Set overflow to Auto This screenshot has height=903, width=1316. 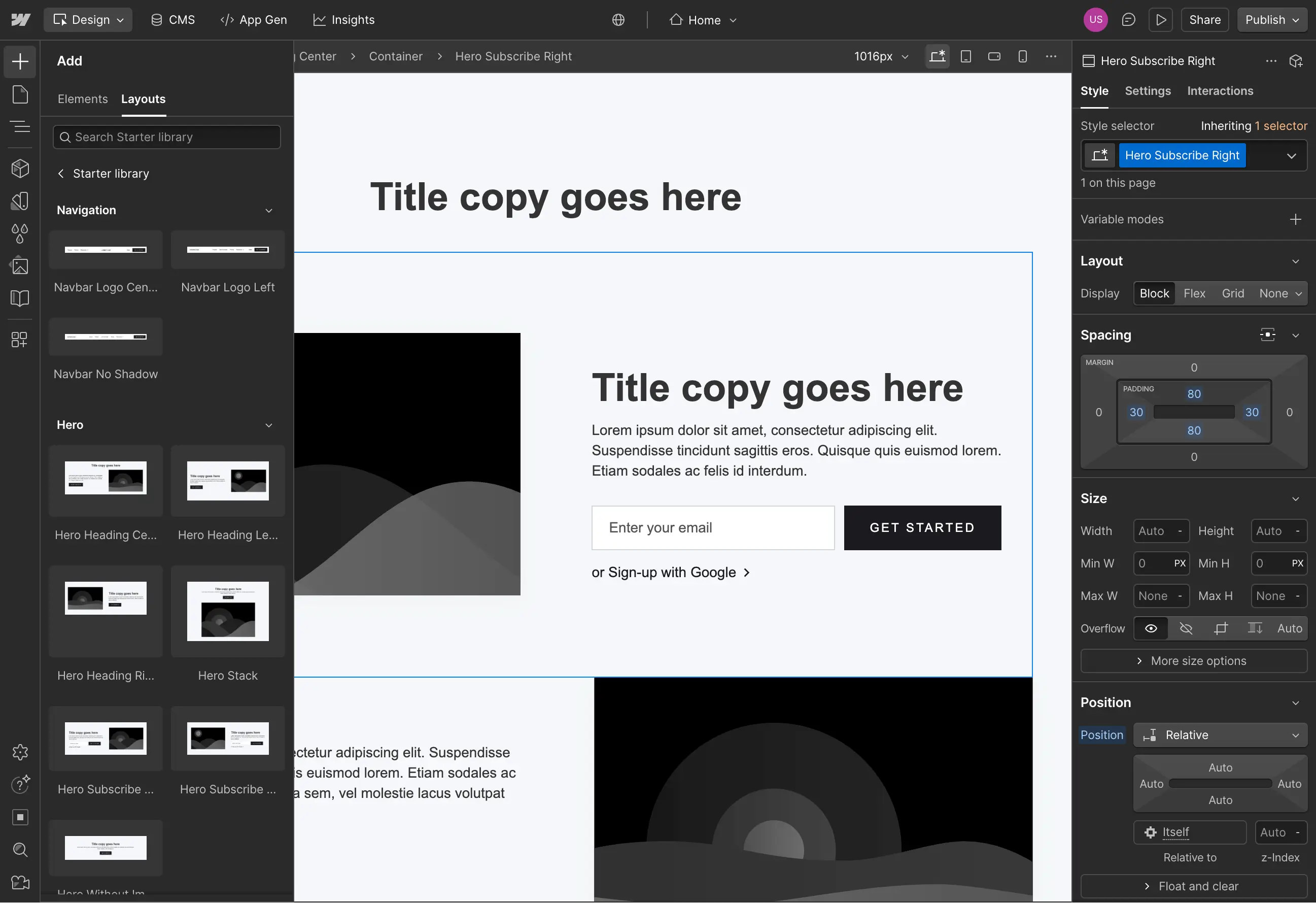1290,628
